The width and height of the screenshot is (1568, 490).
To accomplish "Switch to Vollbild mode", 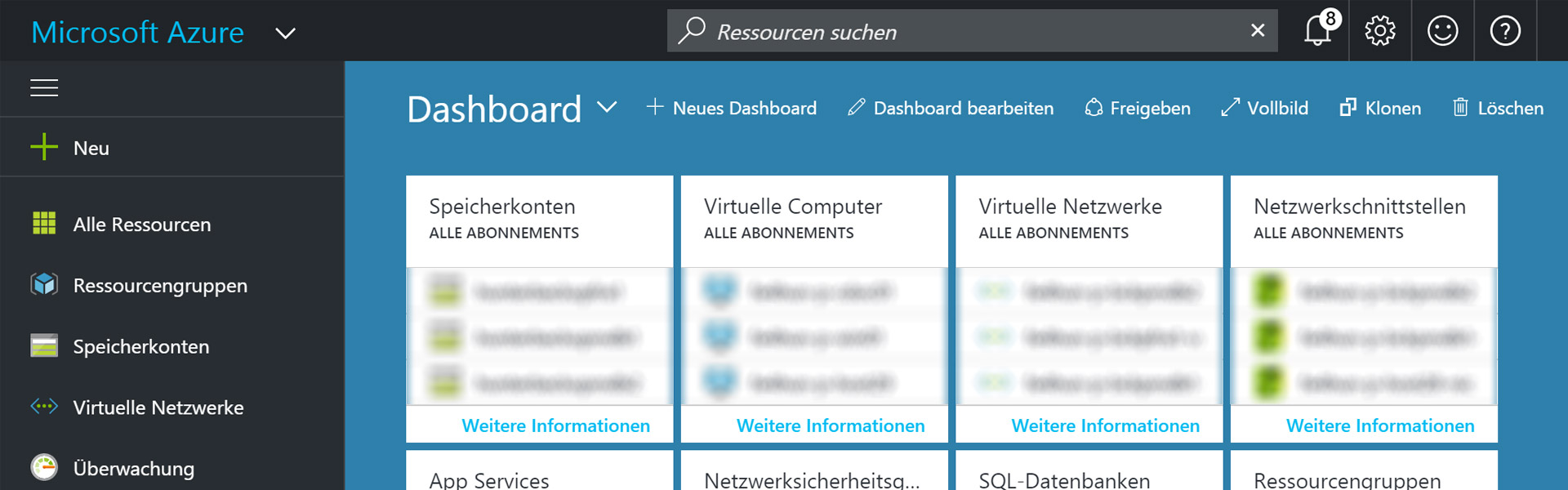I will [x=1264, y=108].
